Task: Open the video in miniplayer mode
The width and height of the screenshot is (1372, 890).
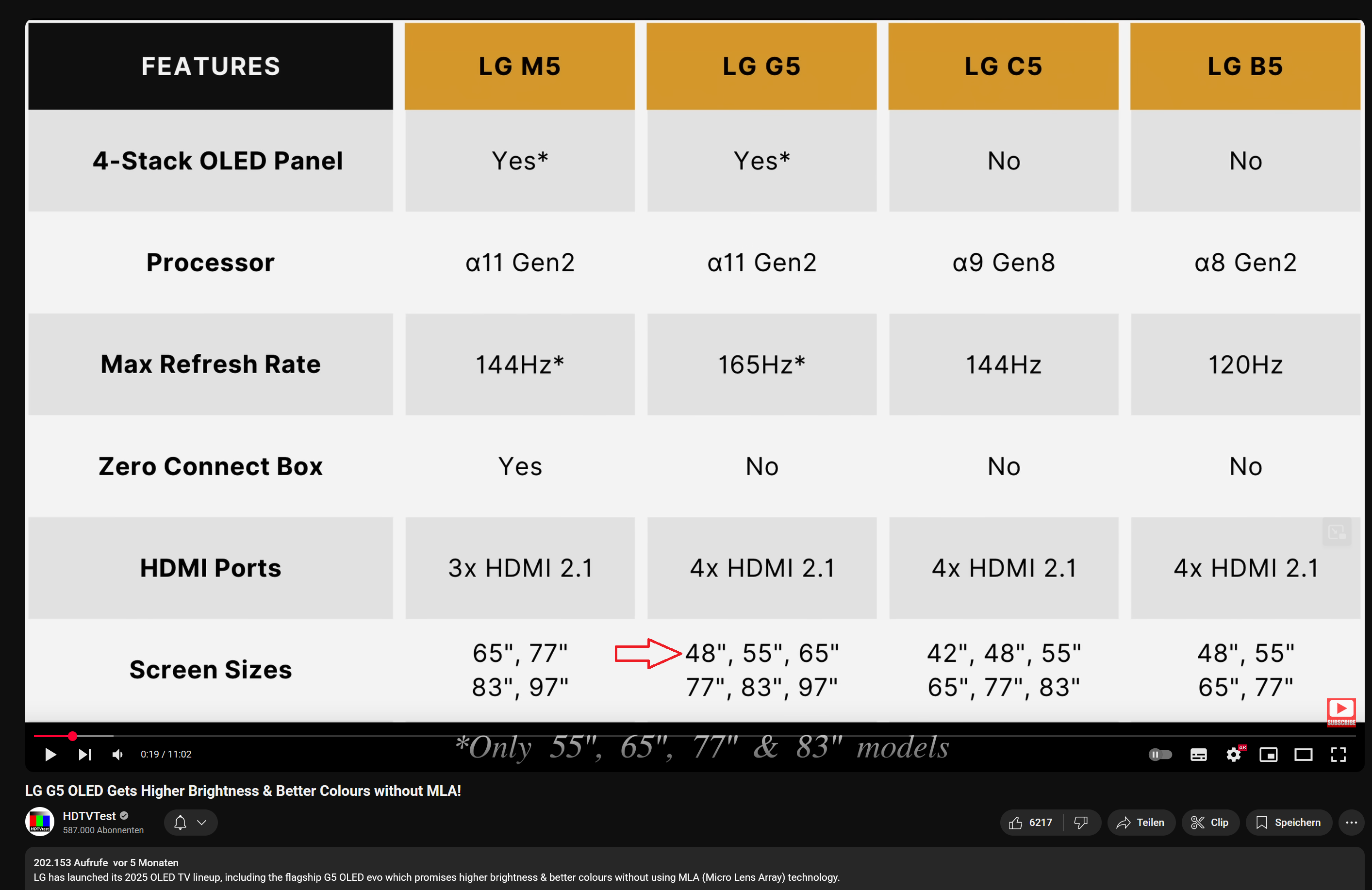Action: (1270, 754)
